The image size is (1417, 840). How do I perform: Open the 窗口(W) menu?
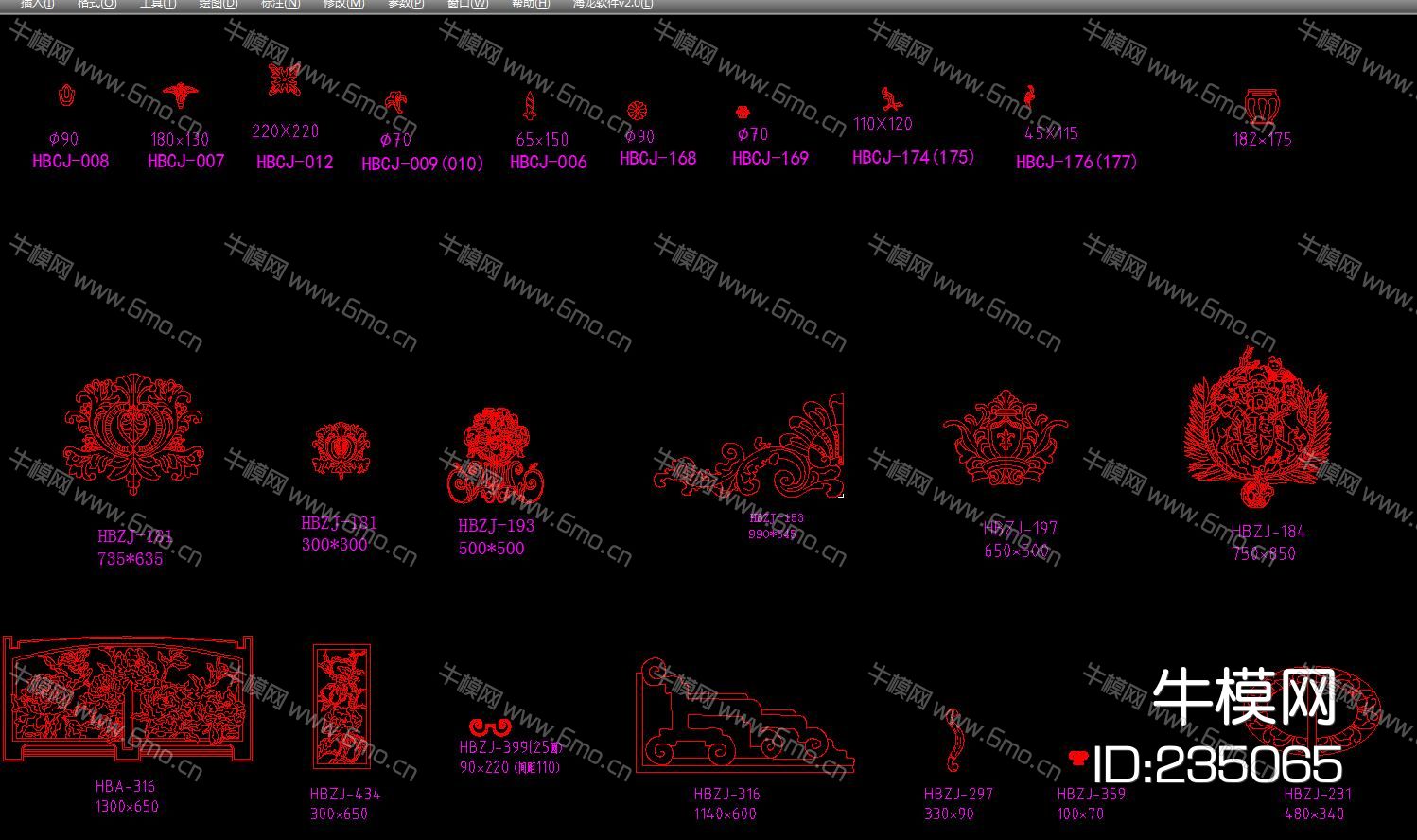click(x=468, y=4)
